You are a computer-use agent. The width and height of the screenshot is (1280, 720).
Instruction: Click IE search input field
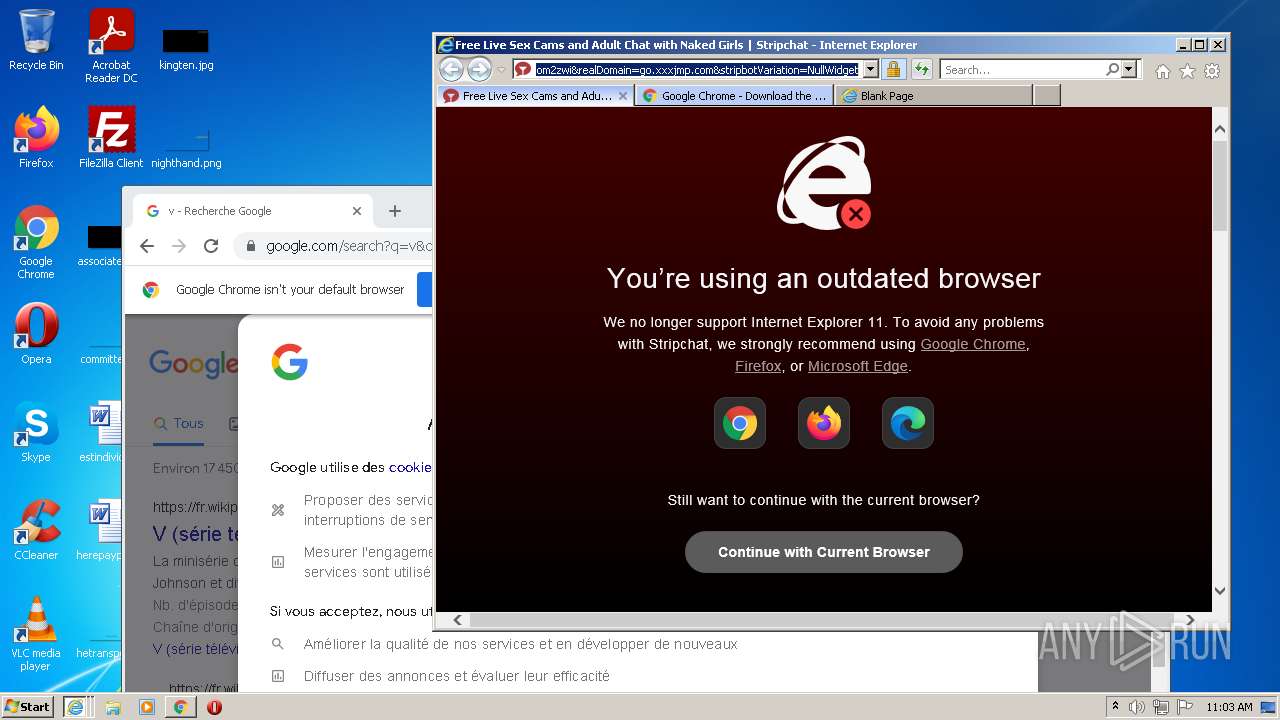(1022, 69)
